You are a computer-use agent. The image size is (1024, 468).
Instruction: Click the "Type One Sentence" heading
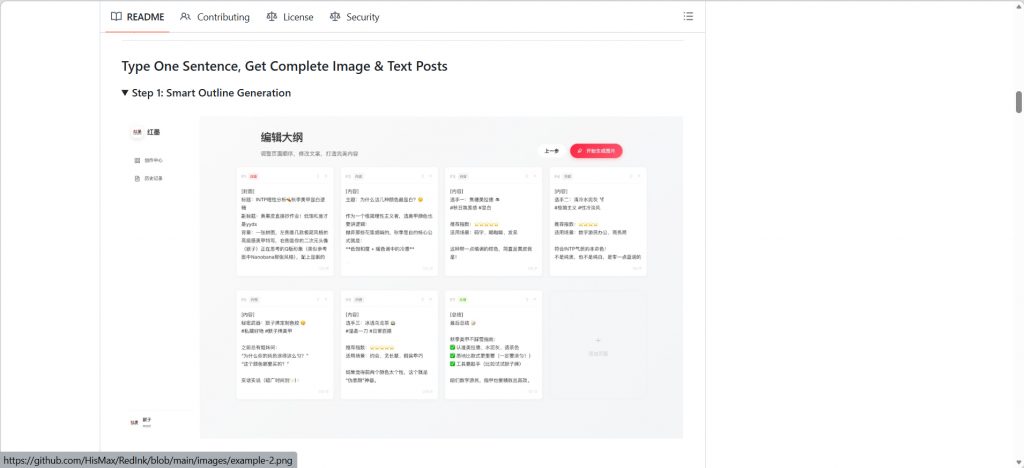pos(284,66)
